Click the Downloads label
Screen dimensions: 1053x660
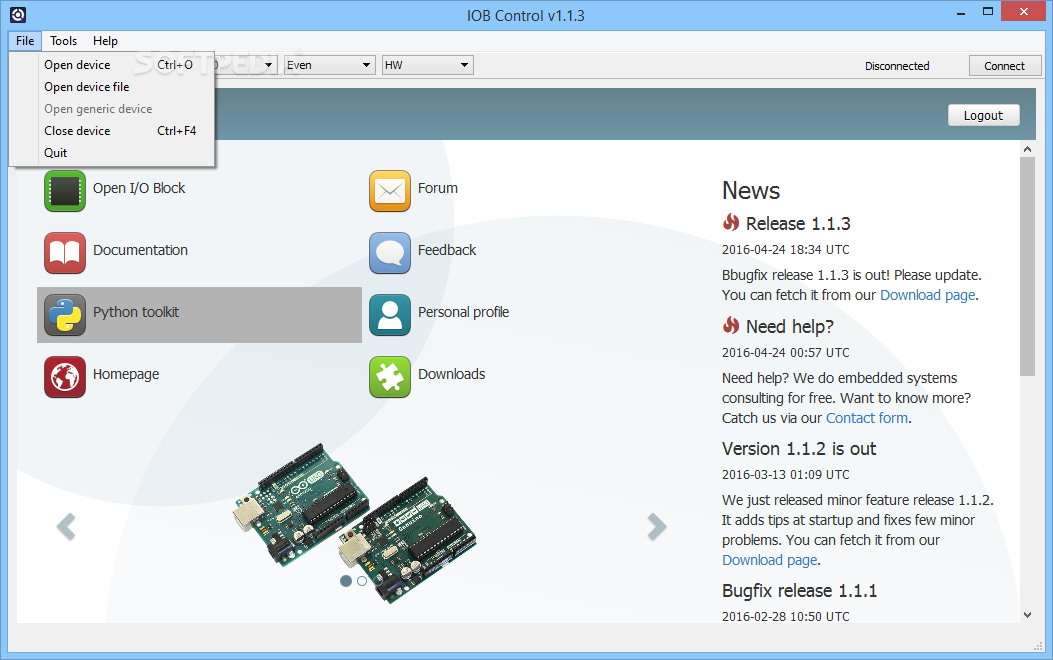tap(451, 374)
